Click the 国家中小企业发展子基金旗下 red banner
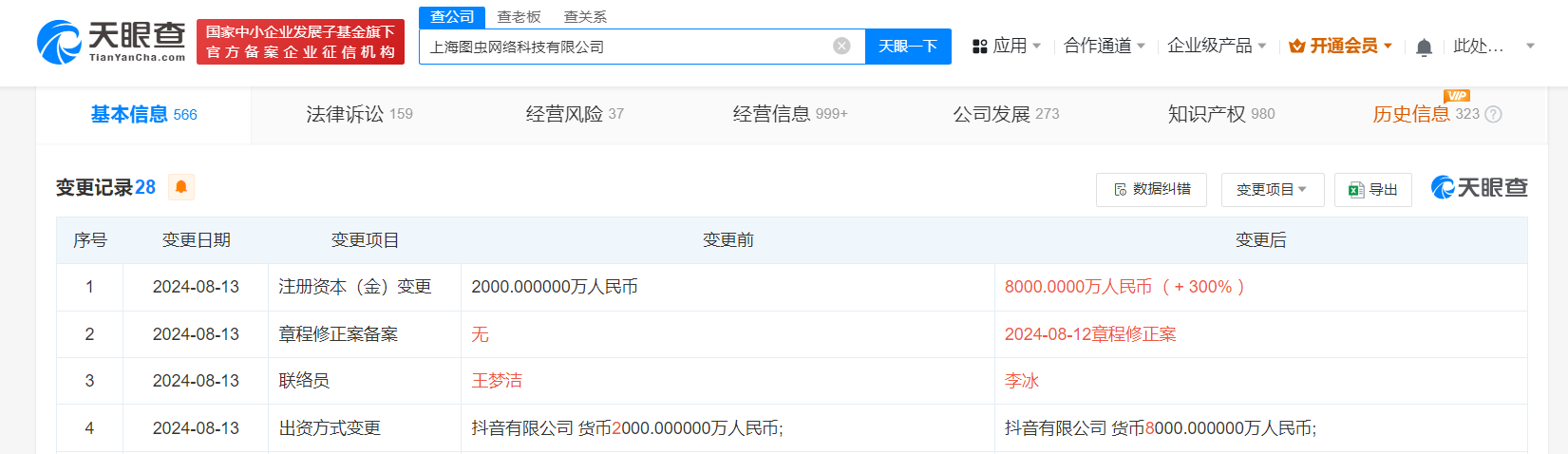Screen dimensions: 1568x454 pos(300,42)
